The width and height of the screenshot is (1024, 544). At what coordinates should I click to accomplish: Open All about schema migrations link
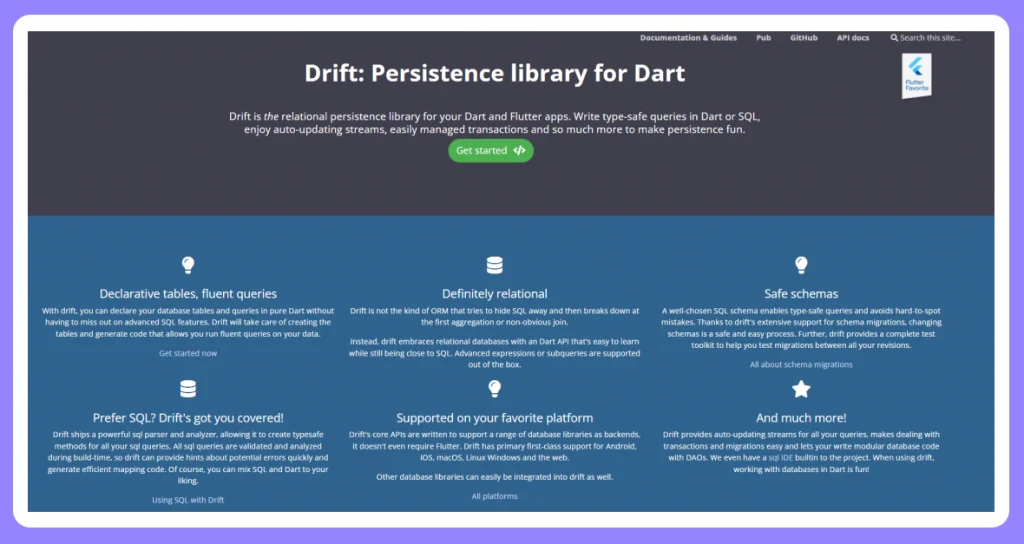tap(801, 364)
